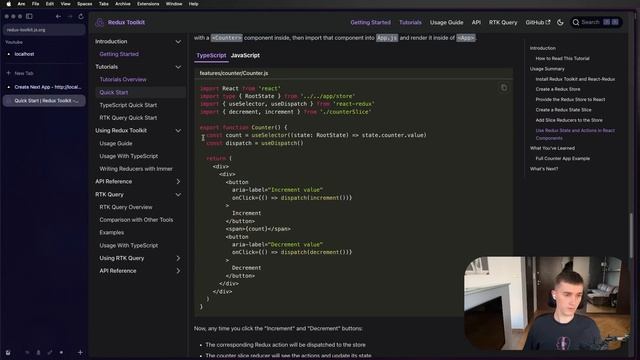Jump to Provide the Redux Store to React
The height and width of the screenshot is (360, 640).
(x=570, y=100)
